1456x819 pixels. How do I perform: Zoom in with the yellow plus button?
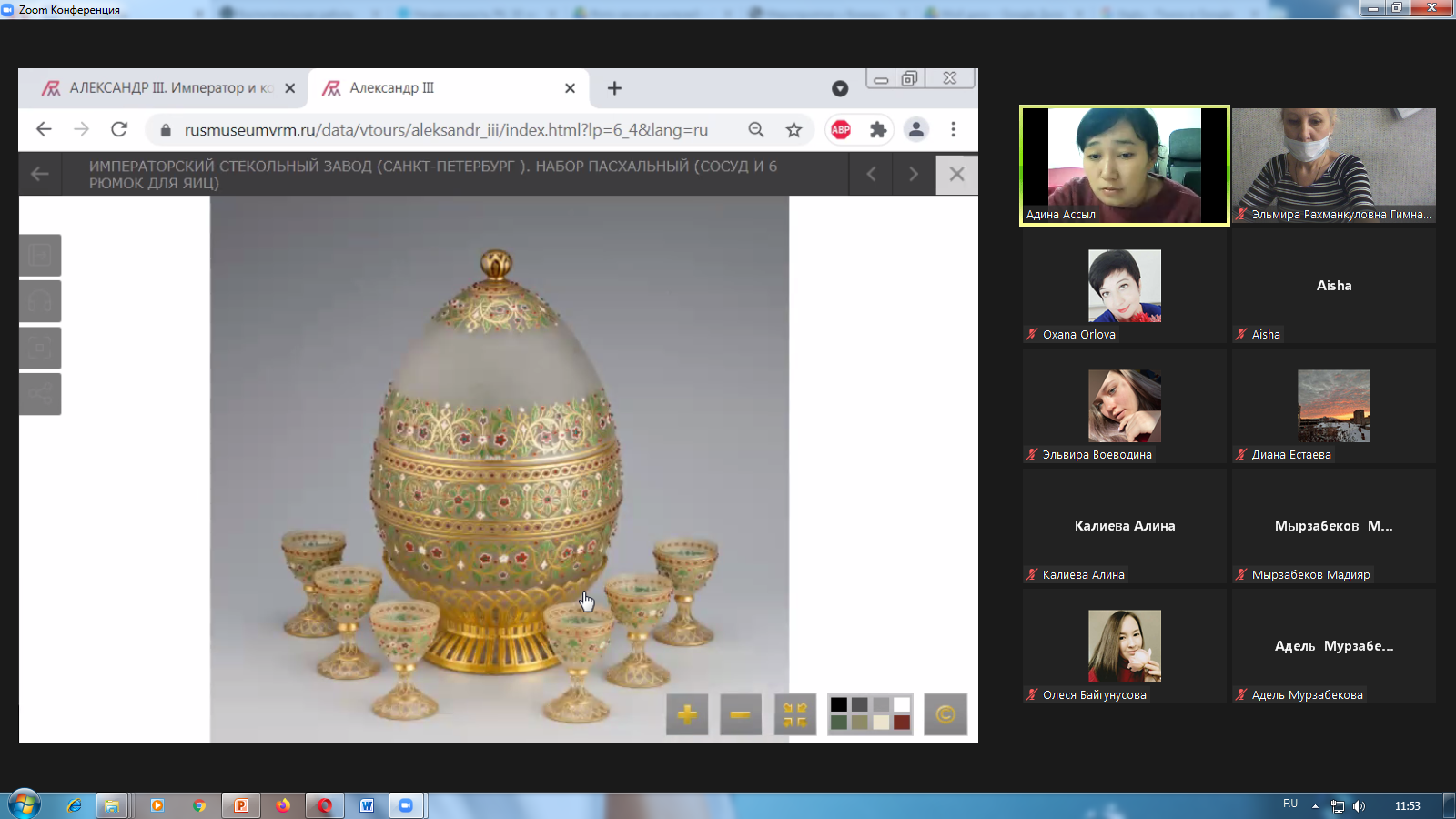point(687,714)
